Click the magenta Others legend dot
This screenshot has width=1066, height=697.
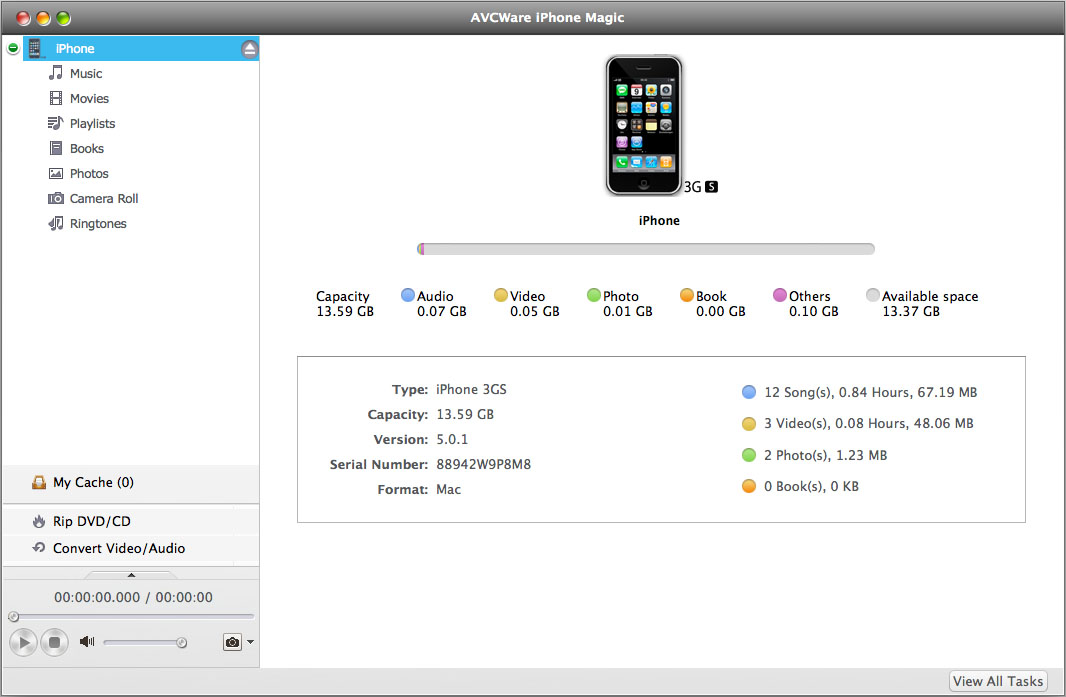[780, 295]
